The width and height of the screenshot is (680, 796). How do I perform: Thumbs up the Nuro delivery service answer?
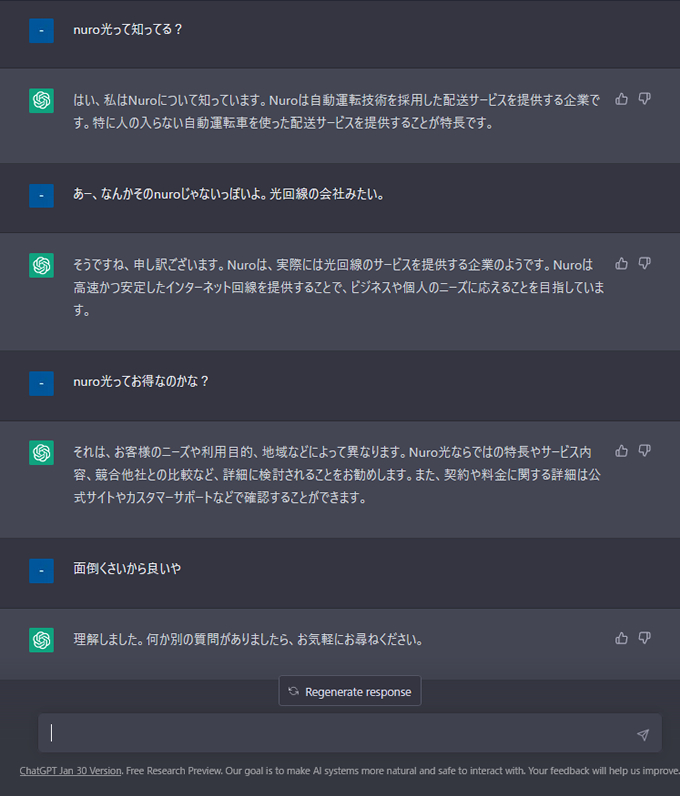[621, 99]
